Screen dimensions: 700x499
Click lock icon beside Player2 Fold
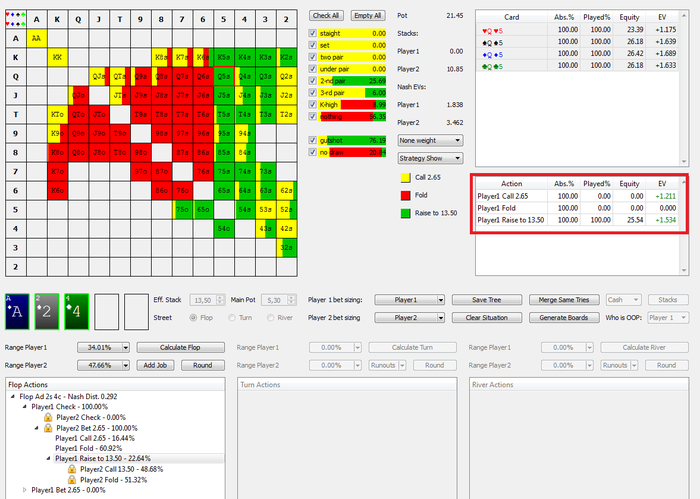[x=72, y=480]
